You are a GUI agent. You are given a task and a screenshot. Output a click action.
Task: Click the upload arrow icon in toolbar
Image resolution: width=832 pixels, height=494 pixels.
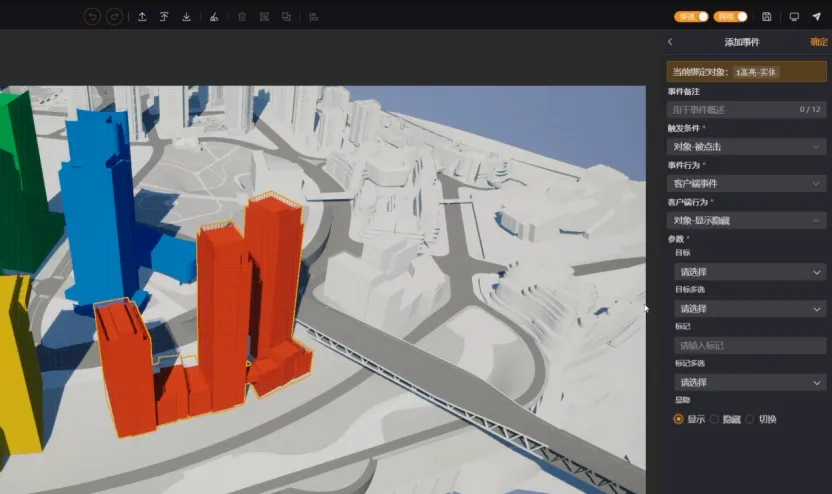point(142,17)
